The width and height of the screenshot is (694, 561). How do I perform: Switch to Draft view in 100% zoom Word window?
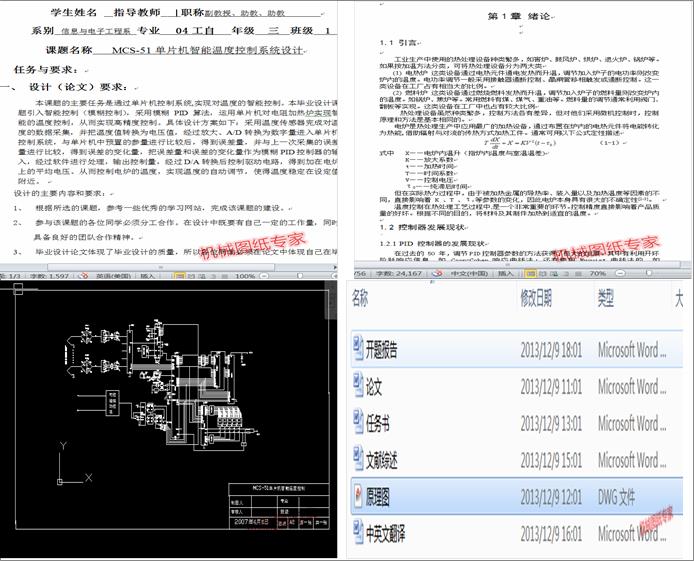(x=224, y=276)
